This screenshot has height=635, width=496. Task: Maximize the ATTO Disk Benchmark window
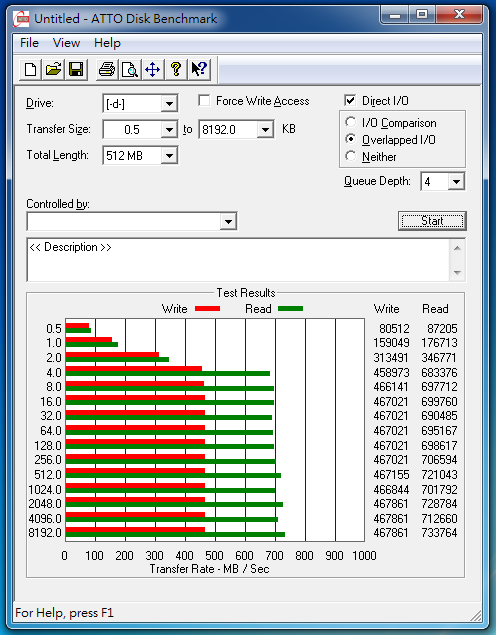pos(421,15)
